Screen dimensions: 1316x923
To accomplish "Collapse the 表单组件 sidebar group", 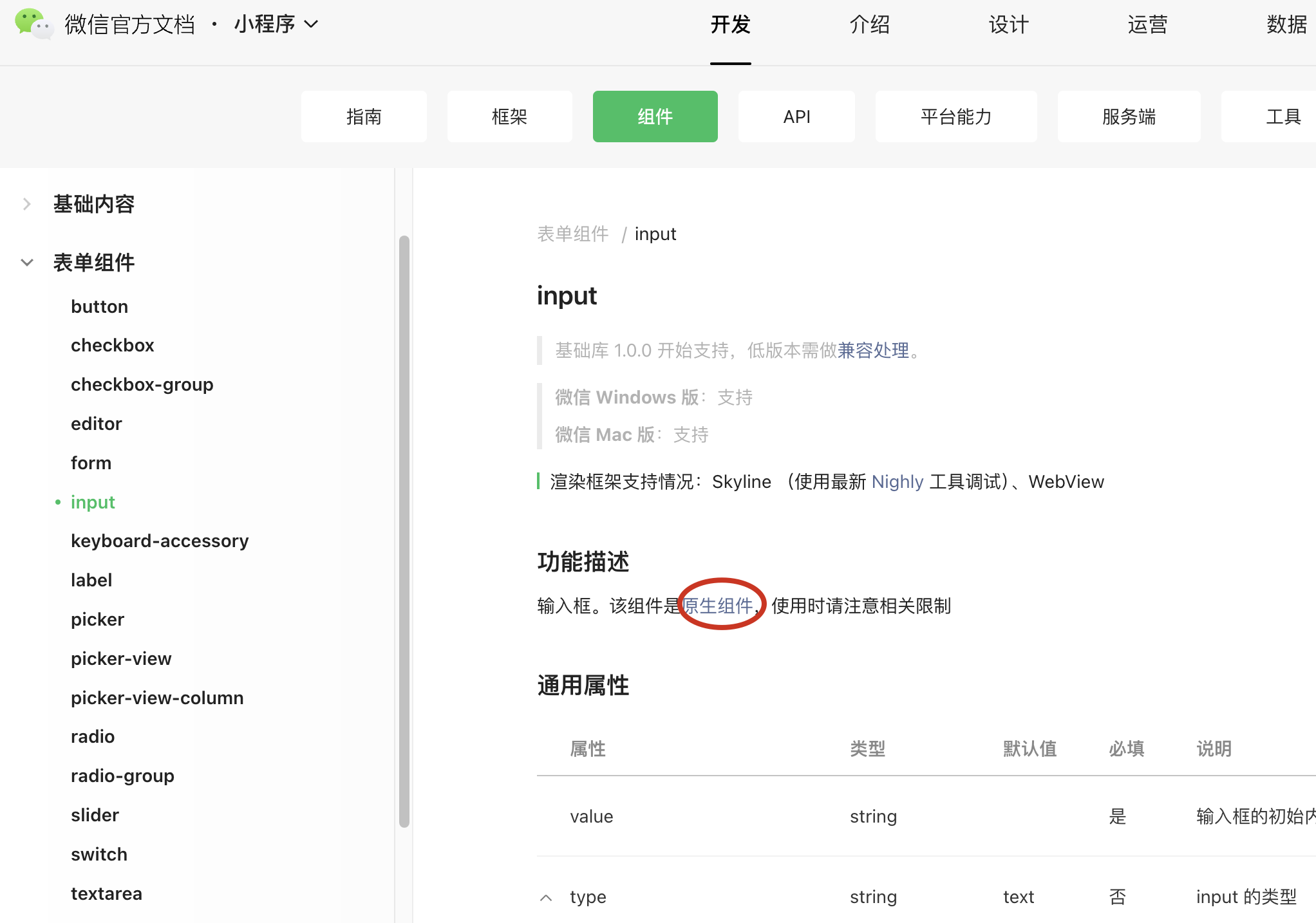I will (x=26, y=263).
